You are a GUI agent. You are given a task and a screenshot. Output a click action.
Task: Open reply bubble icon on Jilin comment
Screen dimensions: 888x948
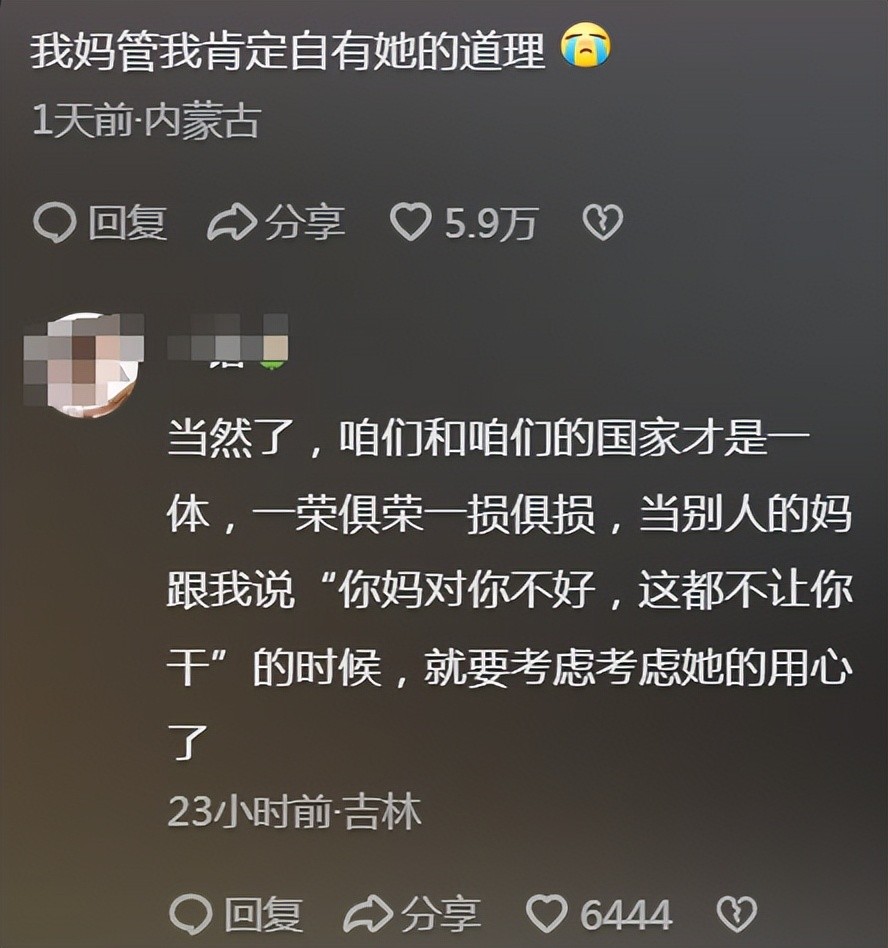tap(191, 914)
